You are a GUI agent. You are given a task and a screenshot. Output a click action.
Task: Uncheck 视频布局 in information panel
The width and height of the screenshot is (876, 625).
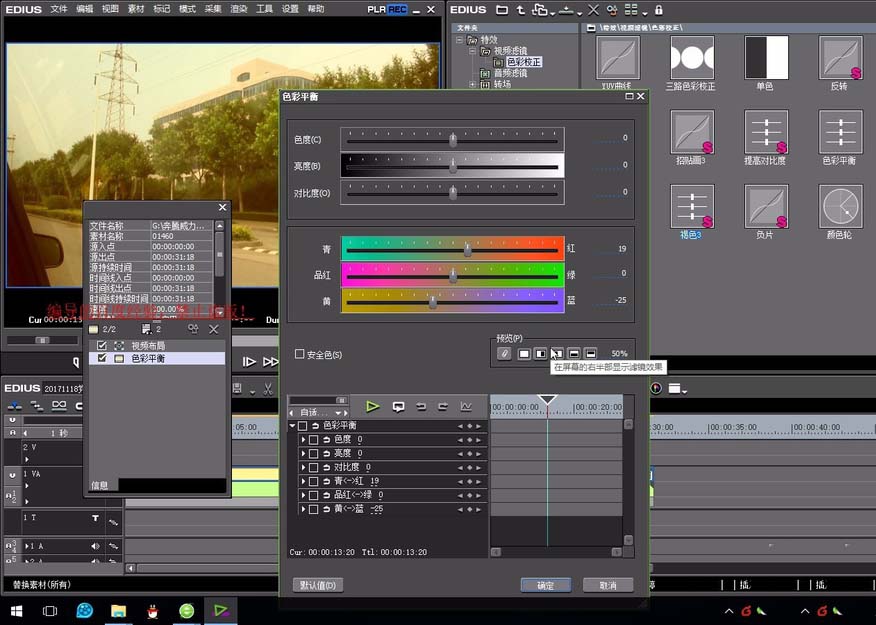pyautogui.click(x=102, y=346)
